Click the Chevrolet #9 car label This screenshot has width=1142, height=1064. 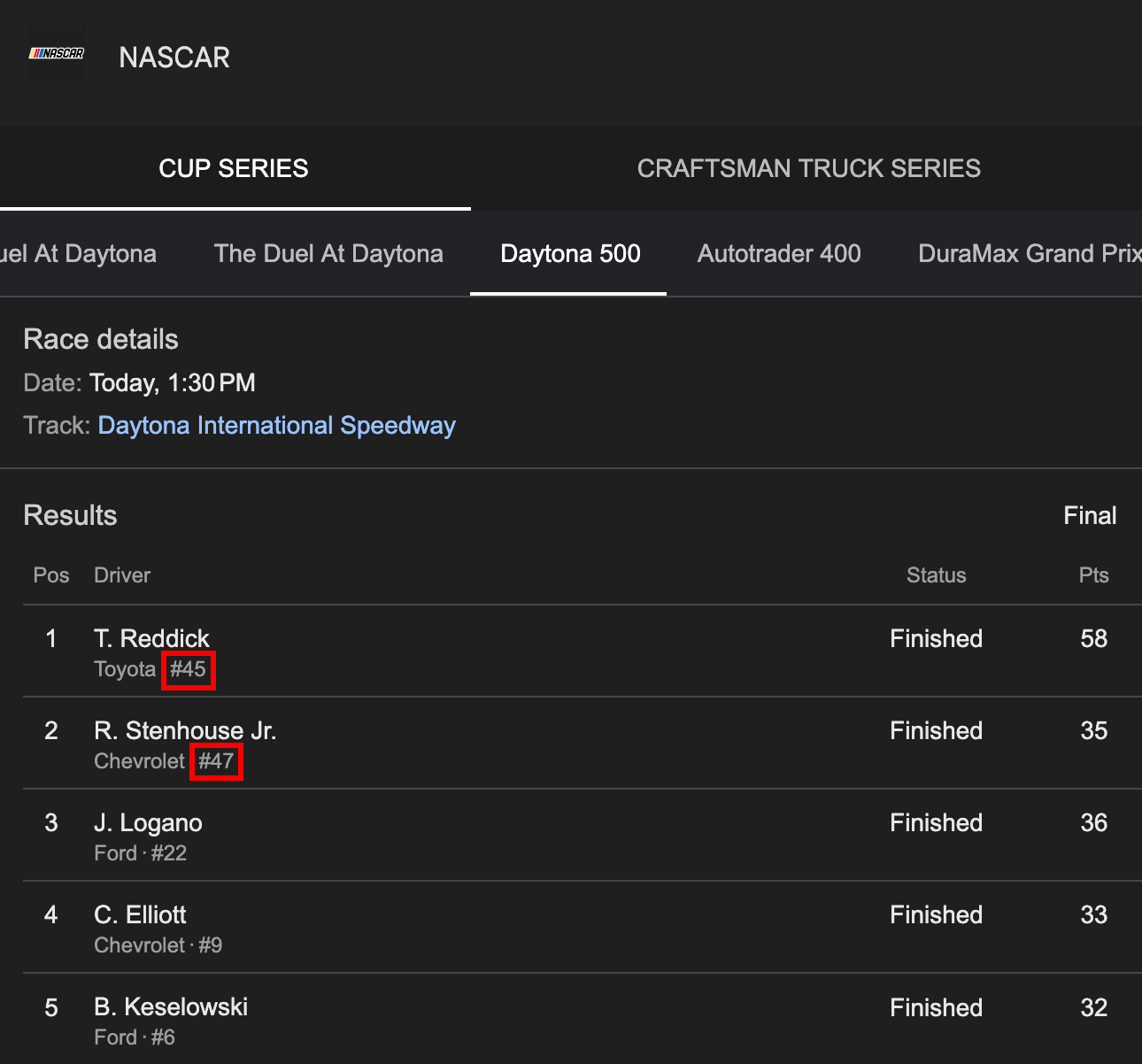coord(158,945)
